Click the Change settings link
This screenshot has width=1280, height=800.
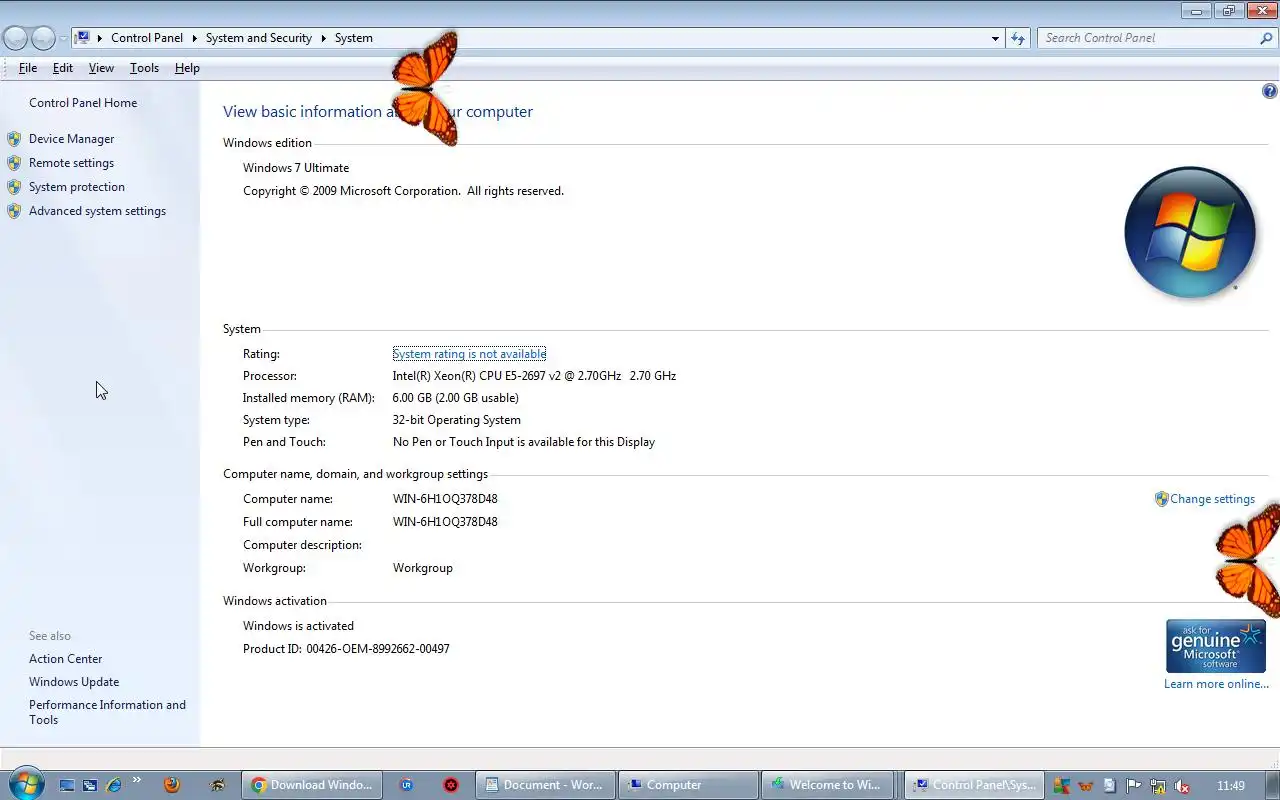[1212, 499]
